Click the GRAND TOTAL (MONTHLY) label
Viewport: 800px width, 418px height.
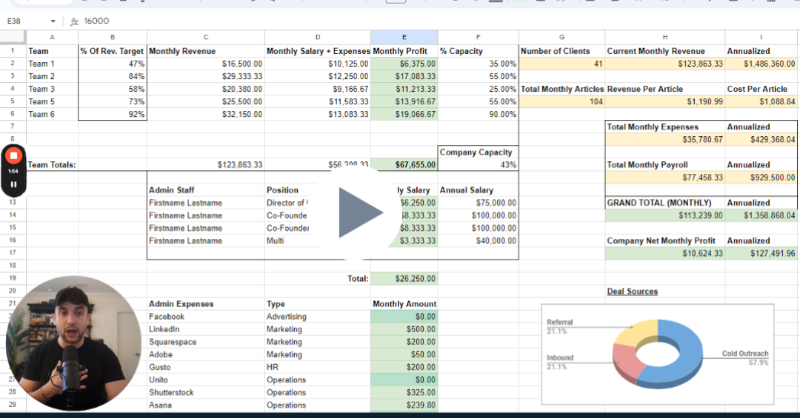click(659, 203)
